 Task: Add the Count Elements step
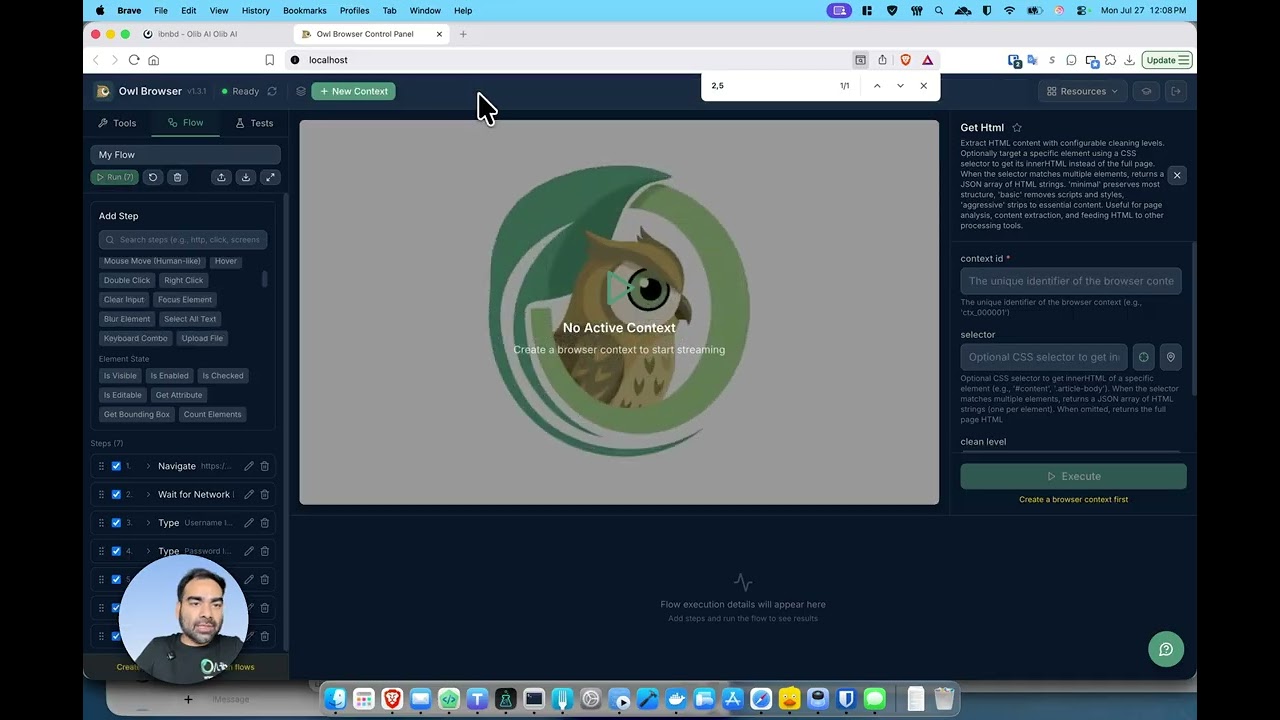pos(212,414)
